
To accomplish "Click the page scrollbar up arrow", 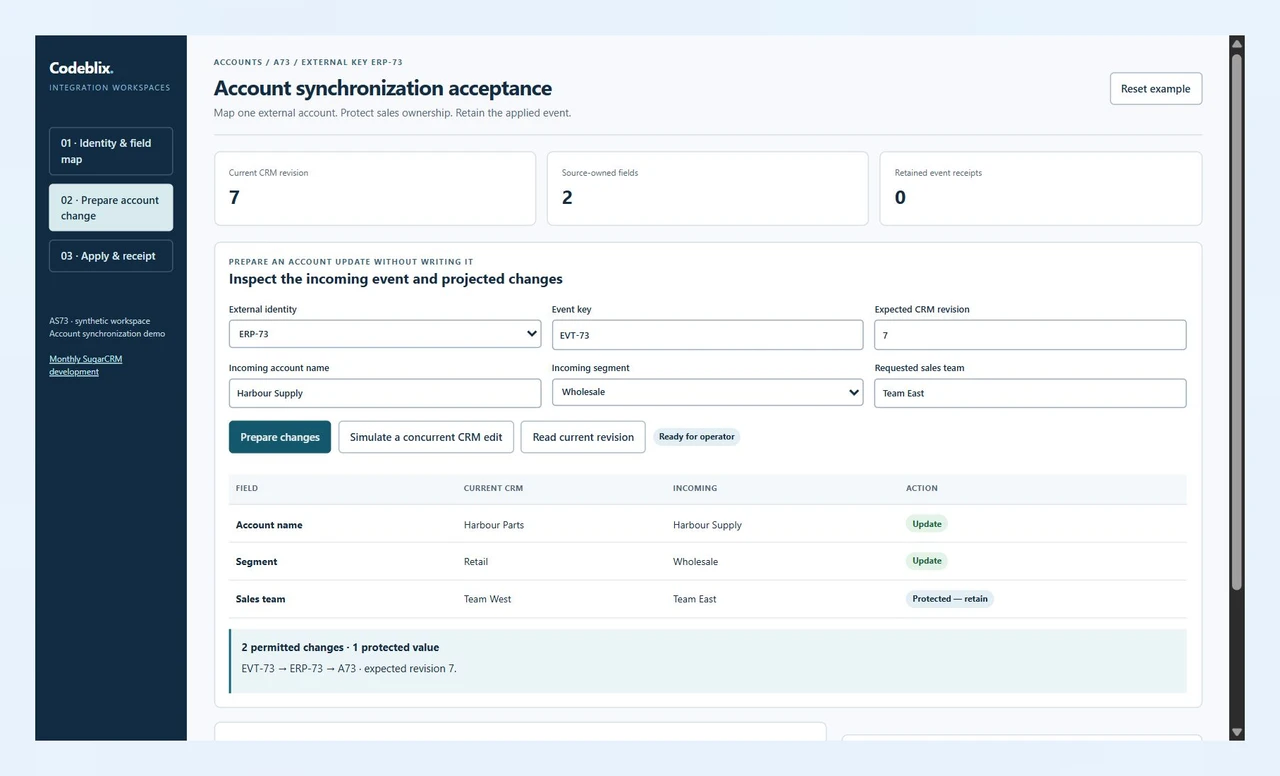I will (1237, 44).
